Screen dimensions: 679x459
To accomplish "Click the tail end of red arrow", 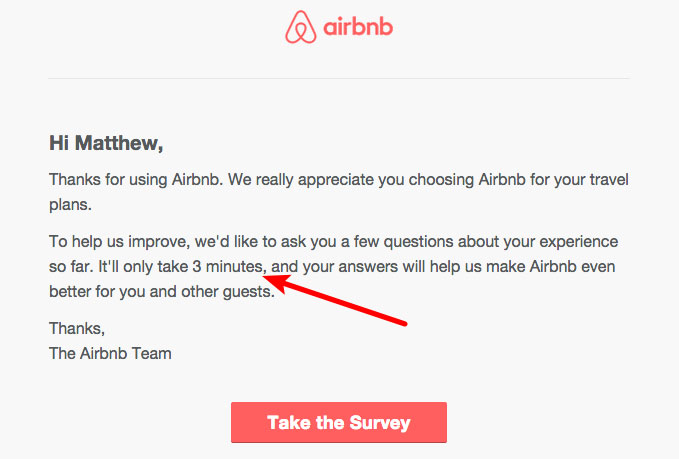I will pos(404,322).
